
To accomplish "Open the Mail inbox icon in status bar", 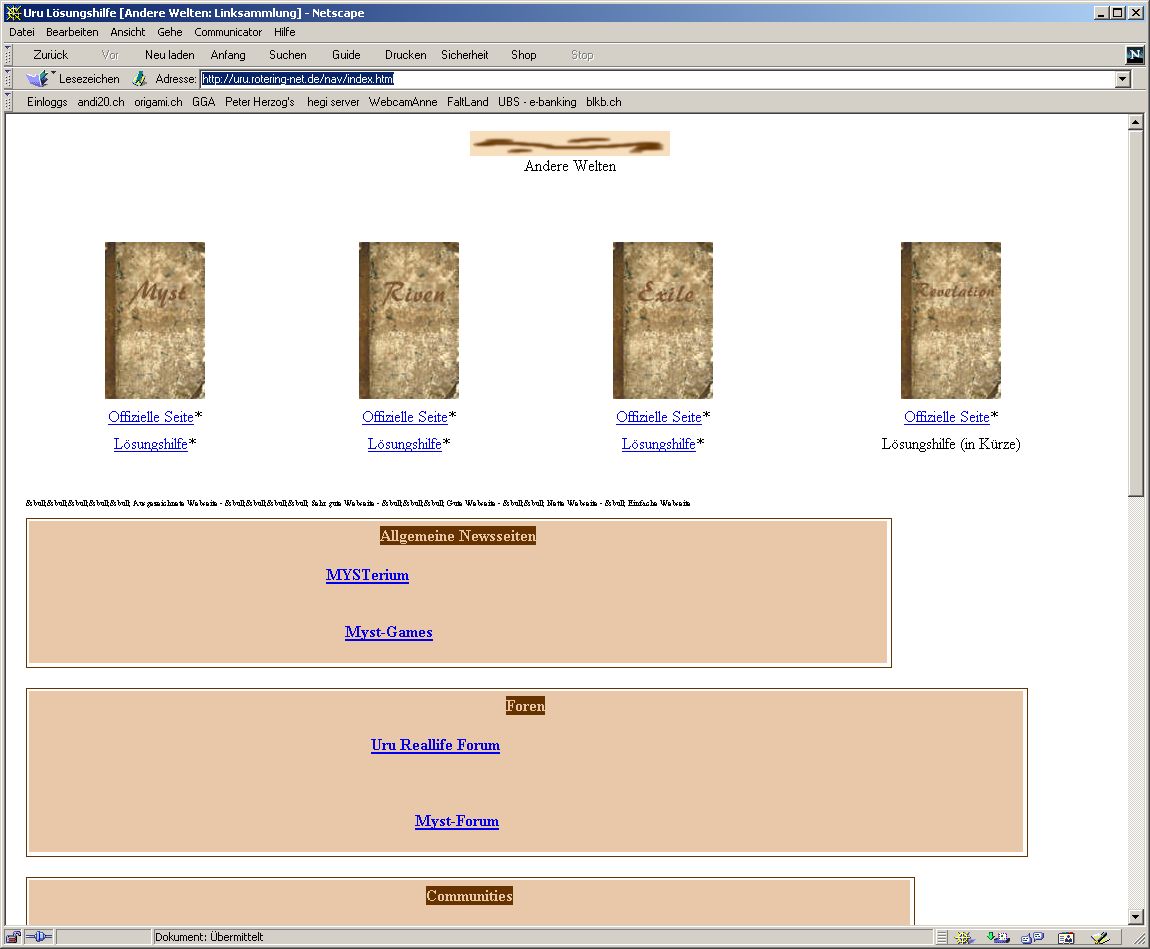I will pyautogui.click(x=996, y=937).
